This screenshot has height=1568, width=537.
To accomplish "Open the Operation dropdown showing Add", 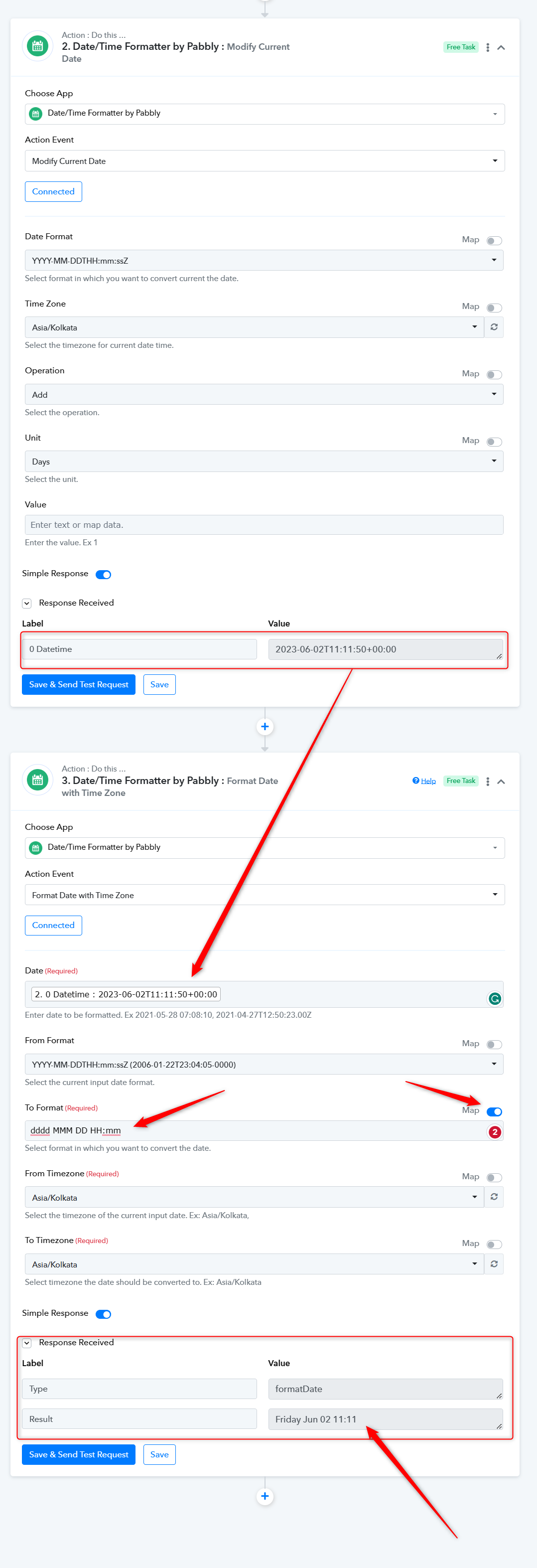I will [264, 394].
